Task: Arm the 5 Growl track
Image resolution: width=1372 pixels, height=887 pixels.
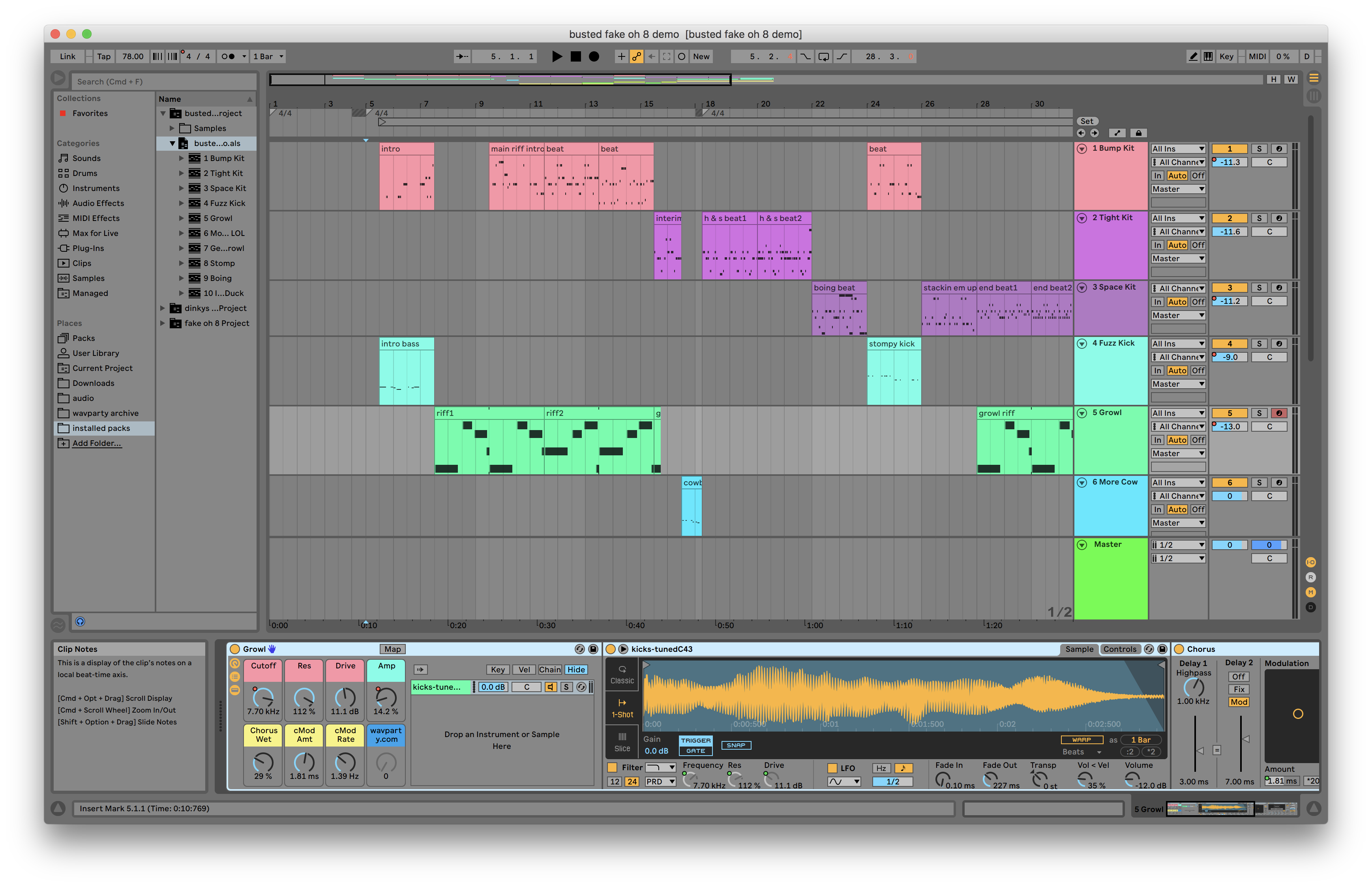Action: (1279, 413)
